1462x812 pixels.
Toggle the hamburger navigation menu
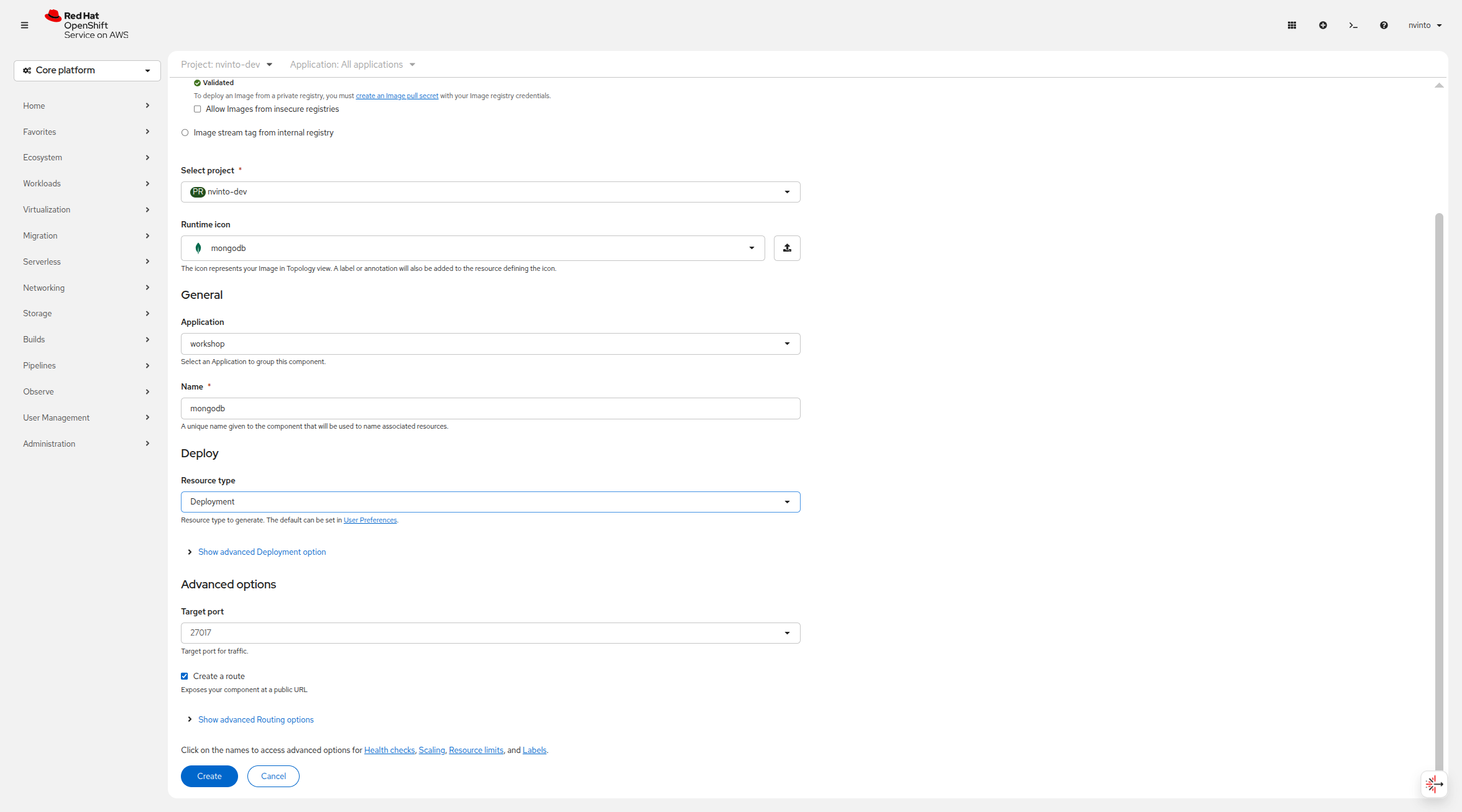[24, 25]
